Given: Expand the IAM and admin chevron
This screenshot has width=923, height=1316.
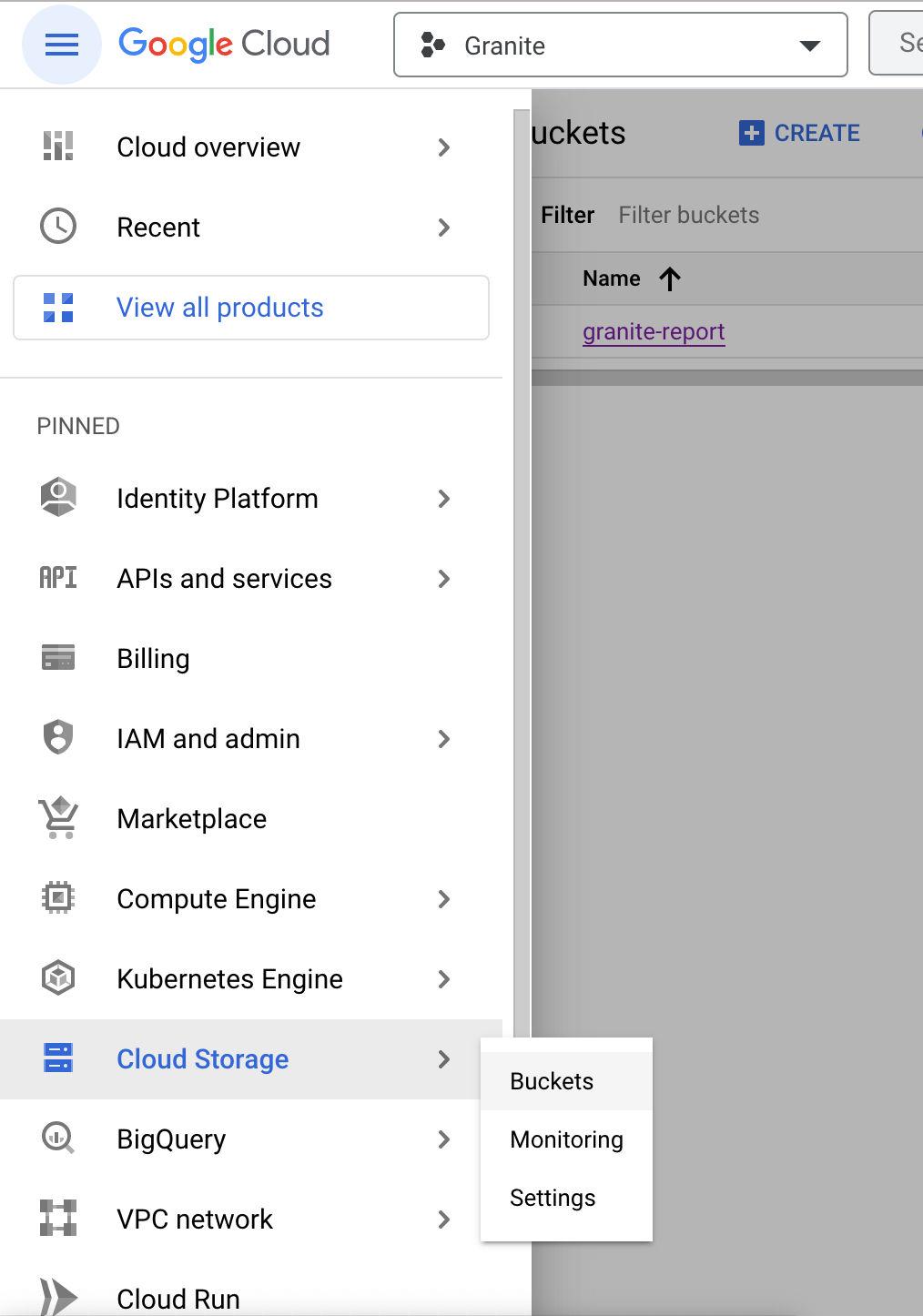Looking at the screenshot, I should point(444,738).
